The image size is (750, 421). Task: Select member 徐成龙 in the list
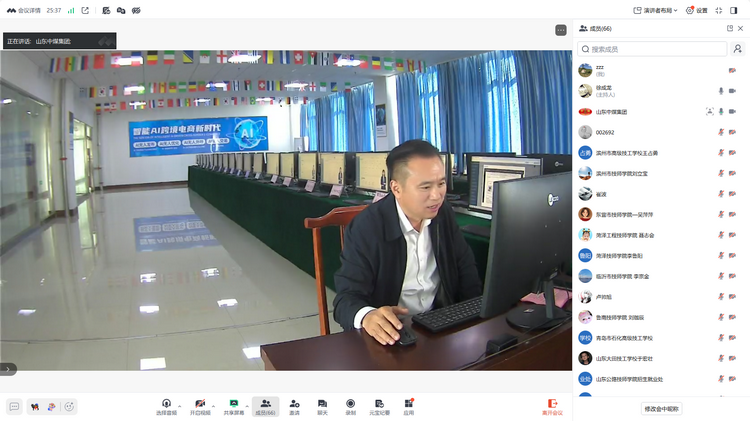(661, 91)
